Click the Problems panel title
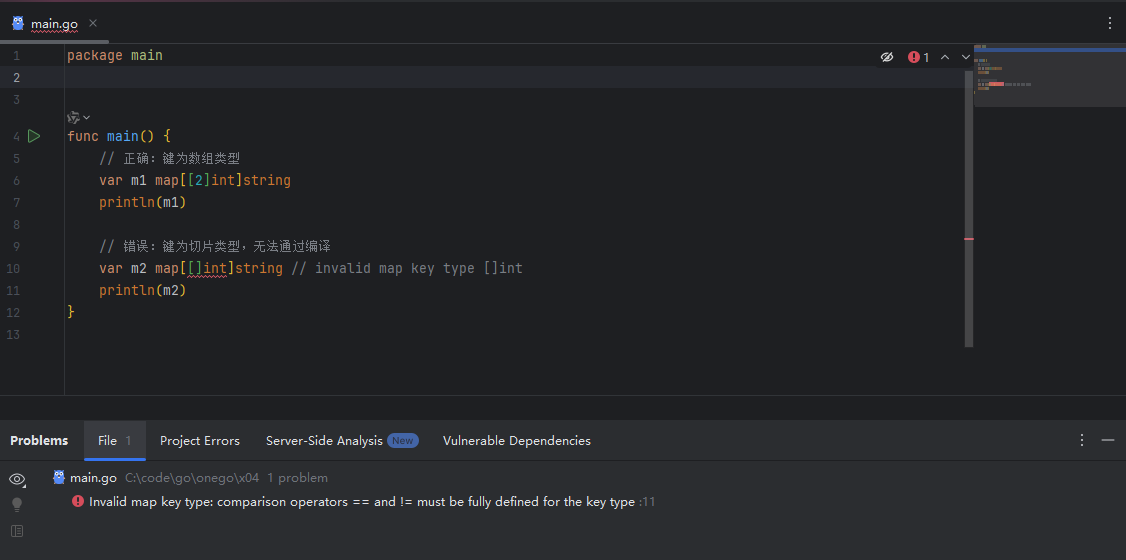 (x=39, y=440)
